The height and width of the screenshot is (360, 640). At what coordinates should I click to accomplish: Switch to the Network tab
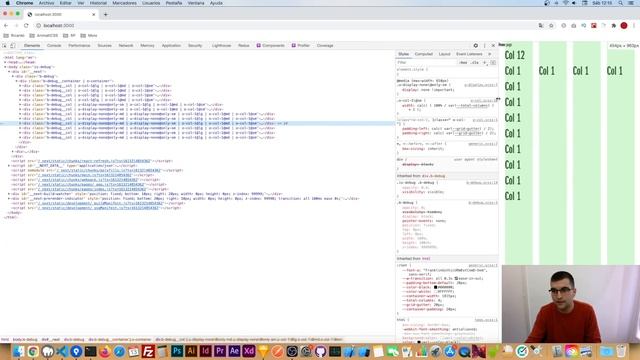126,46
